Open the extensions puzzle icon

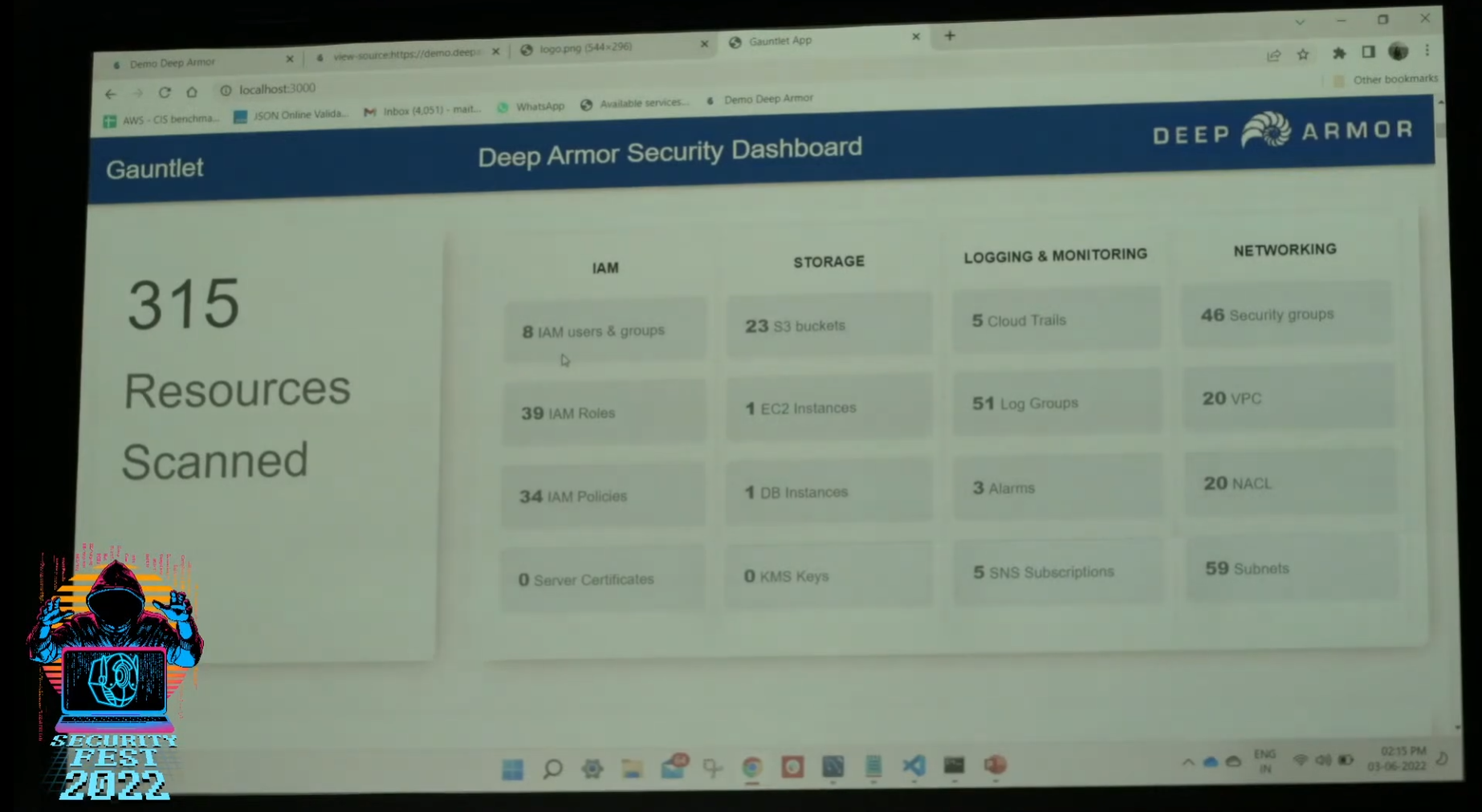pos(1338,53)
